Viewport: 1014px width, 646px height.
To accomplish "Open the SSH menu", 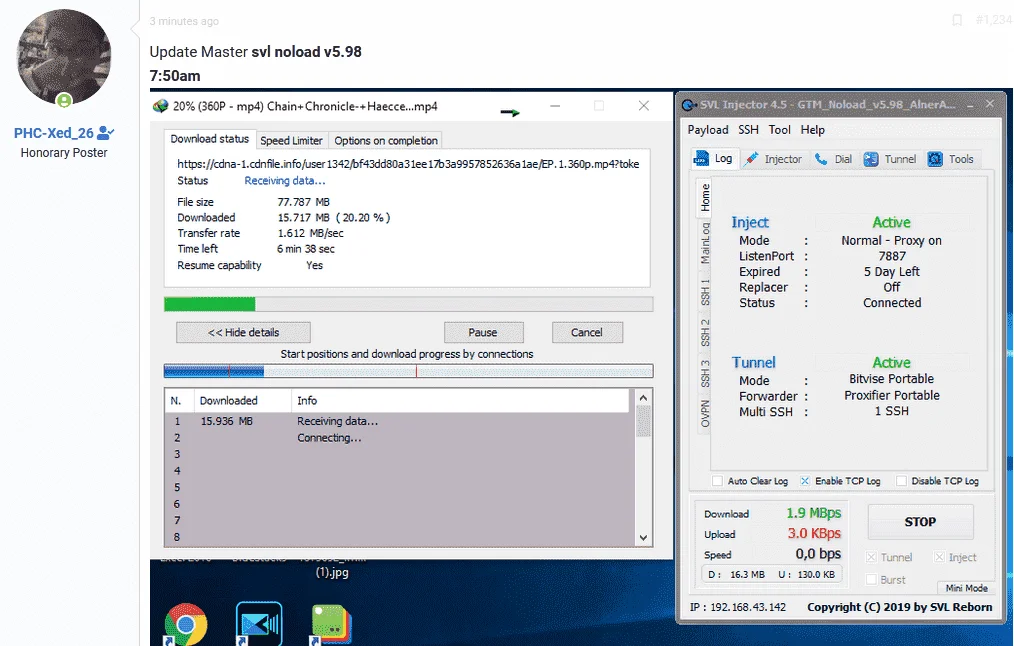I will (x=748, y=130).
